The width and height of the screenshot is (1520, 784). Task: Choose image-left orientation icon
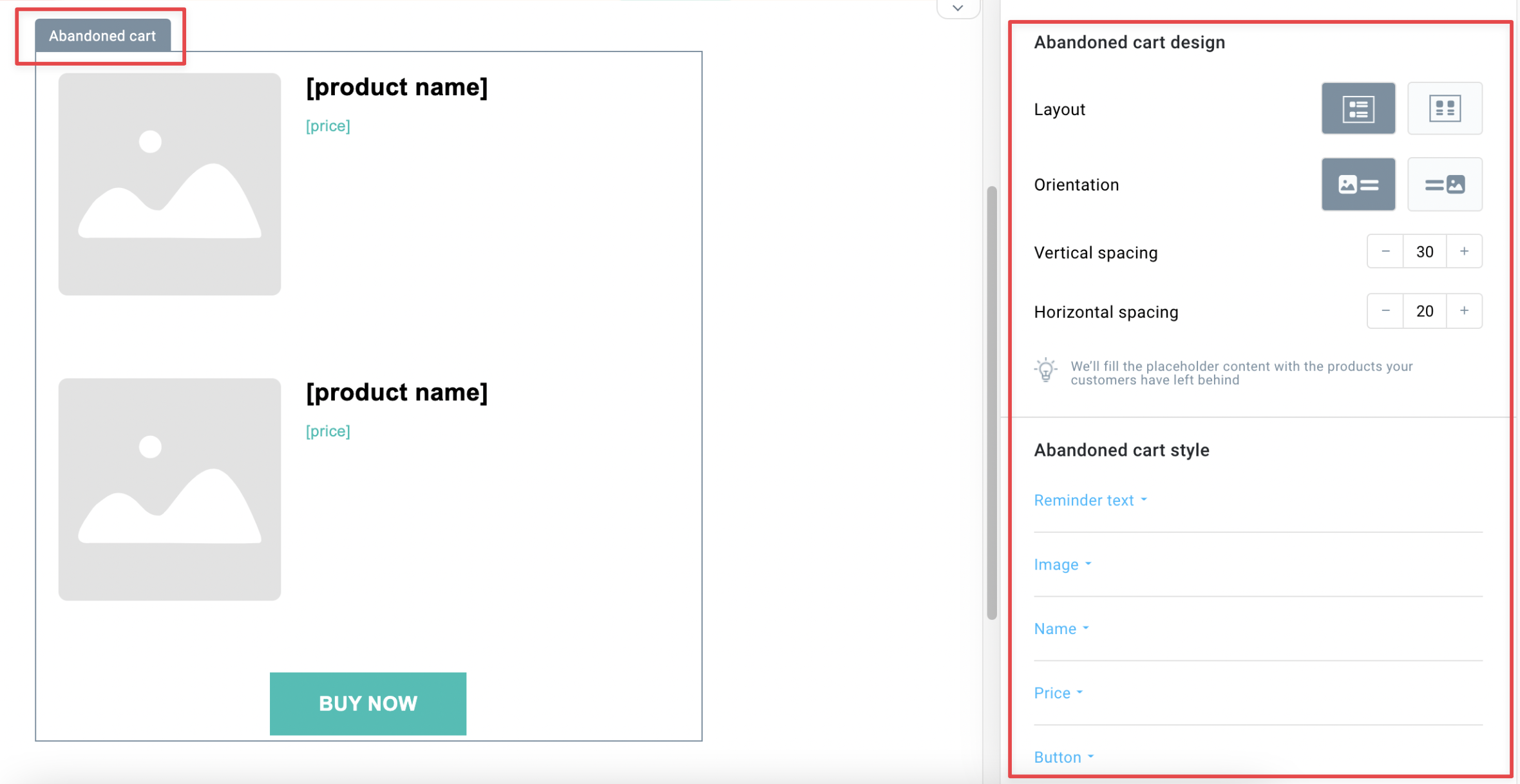click(x=1358, y=184)
